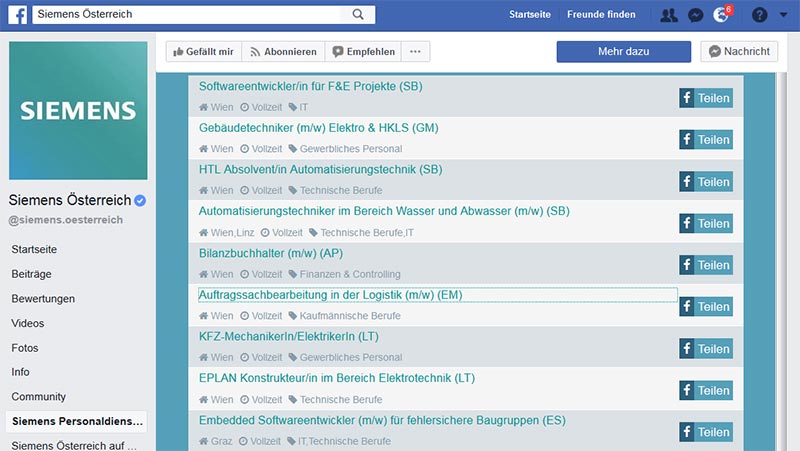
Task: Open Community in sidebar
Action: tap(39, 396)
